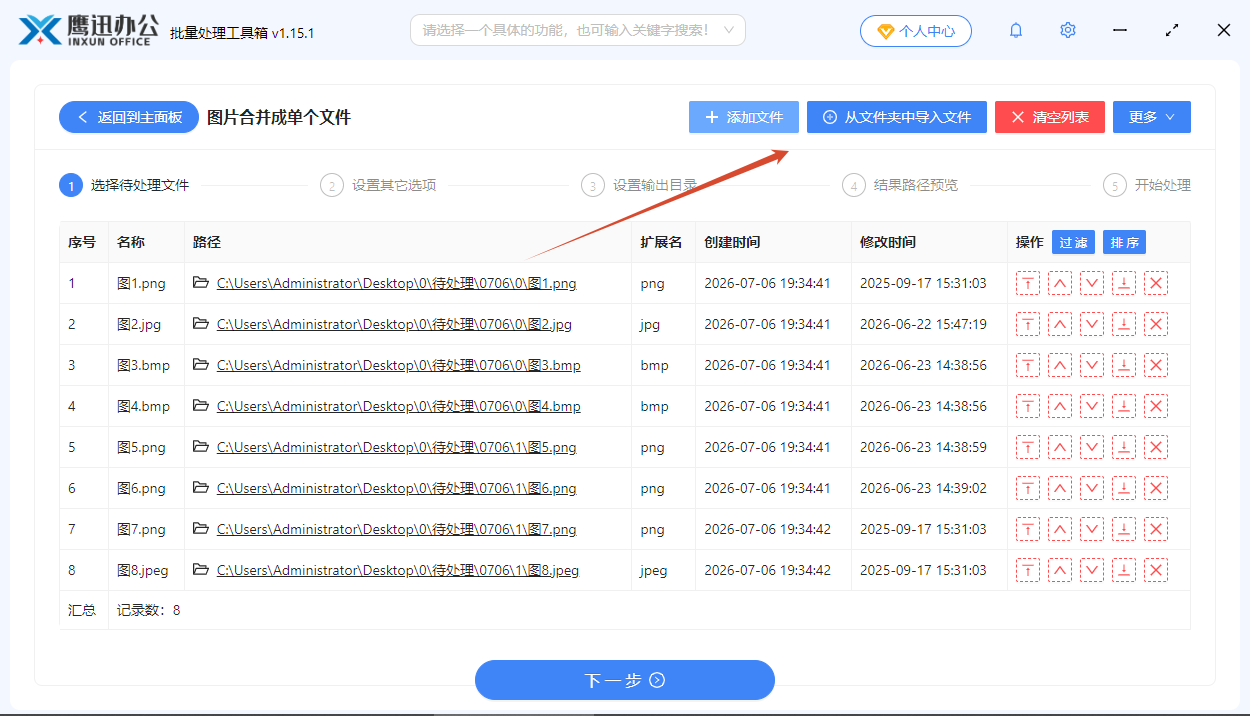Send 图4.bmp row to bottom
Screen dimensions: 1250x716
[x=1124, y=406]
